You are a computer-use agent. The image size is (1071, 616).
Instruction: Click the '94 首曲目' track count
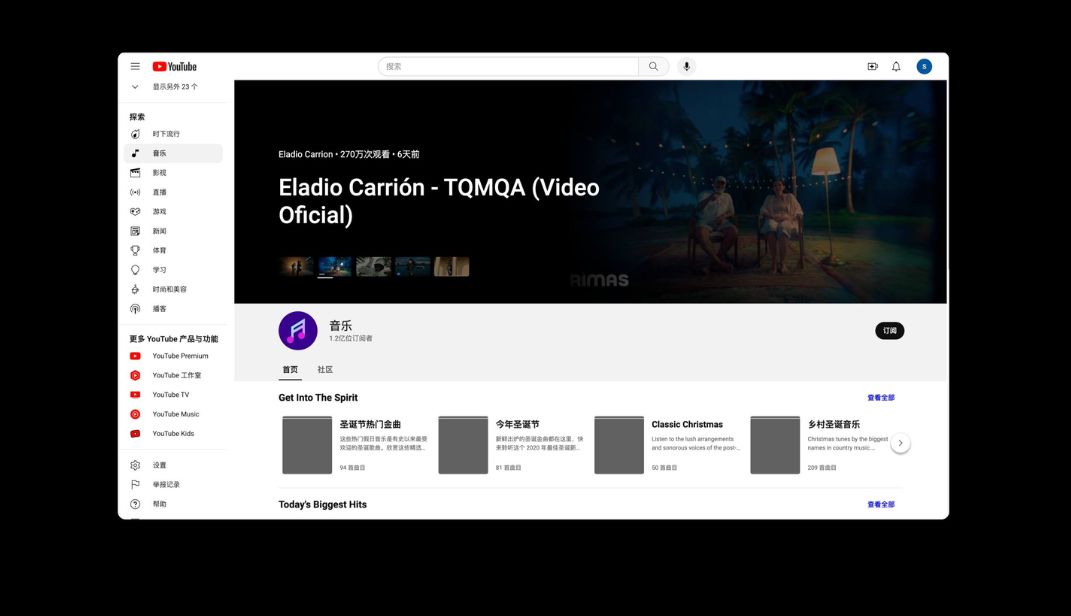(352, 468)
